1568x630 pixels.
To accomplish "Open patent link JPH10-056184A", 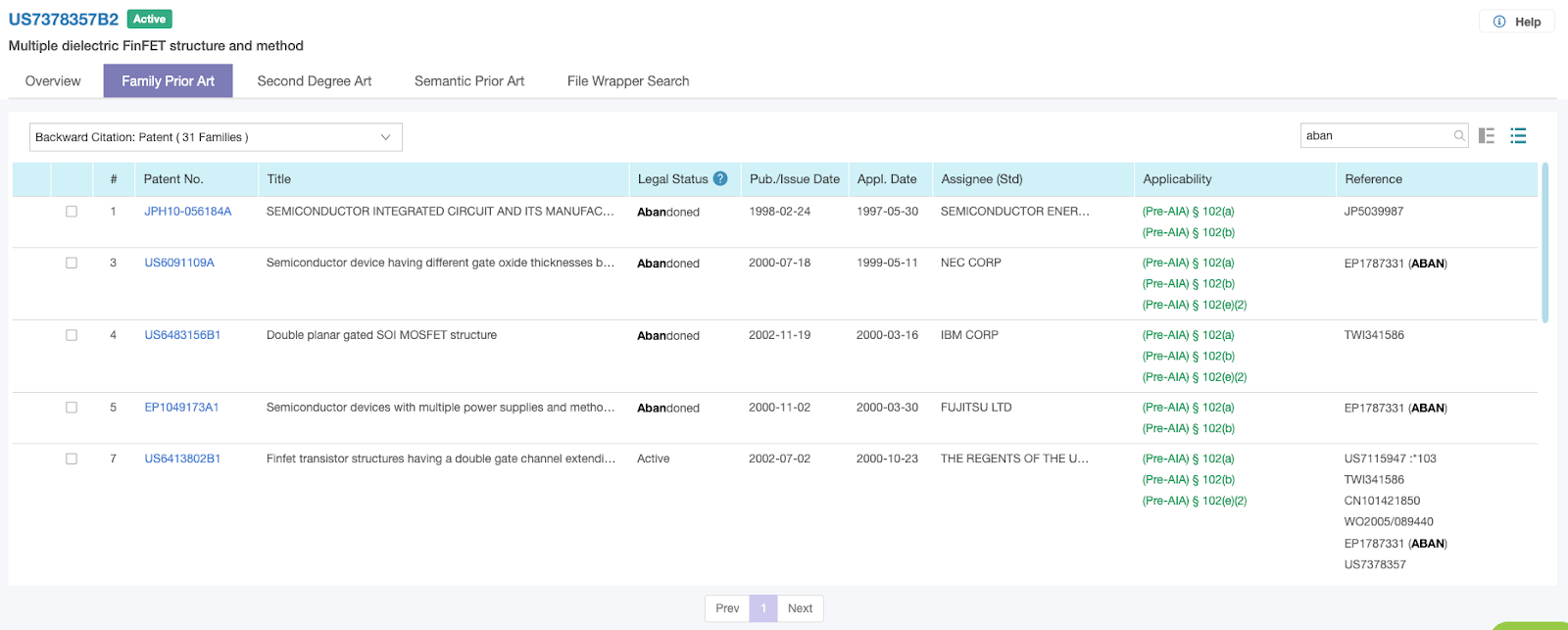I will click(x=188, y=212).
